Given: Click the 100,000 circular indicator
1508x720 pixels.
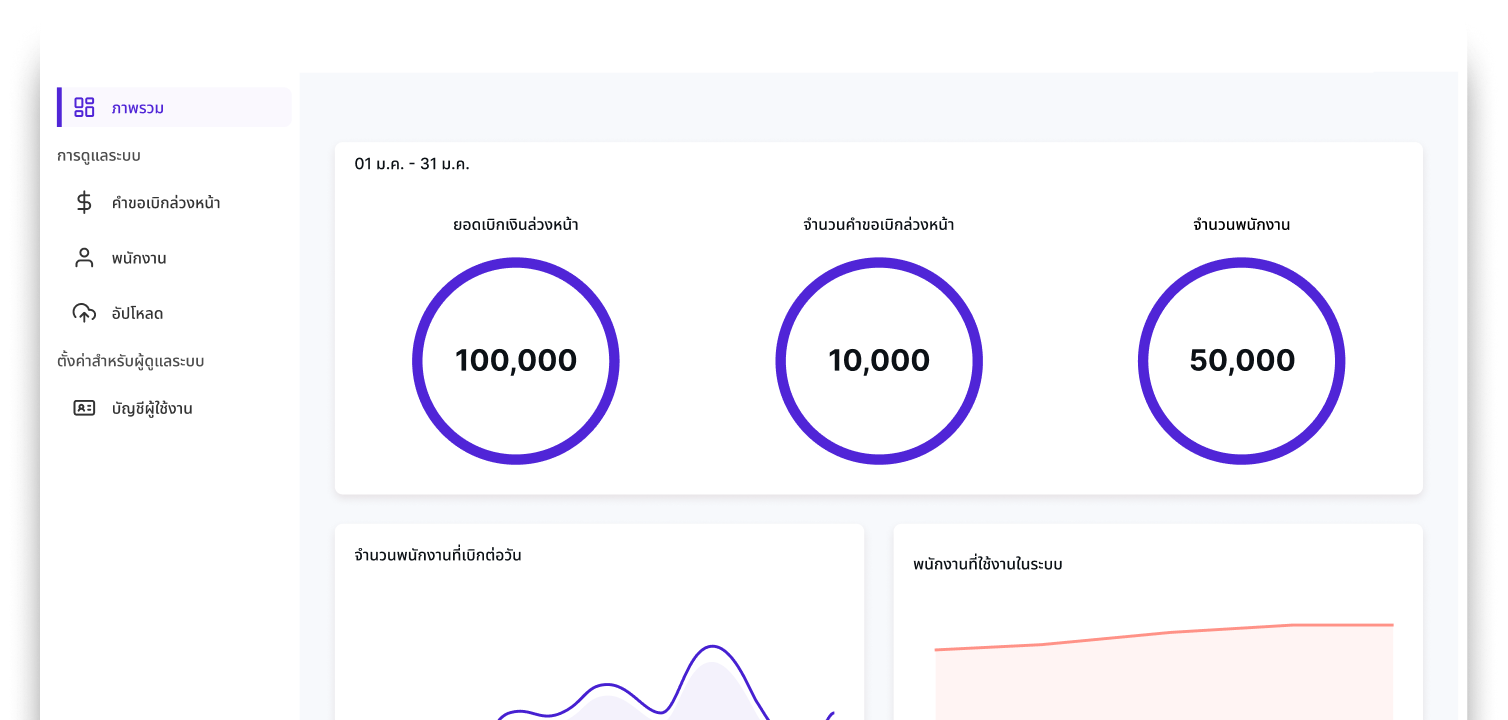Looking at the screenshot, I should point(516,360).
